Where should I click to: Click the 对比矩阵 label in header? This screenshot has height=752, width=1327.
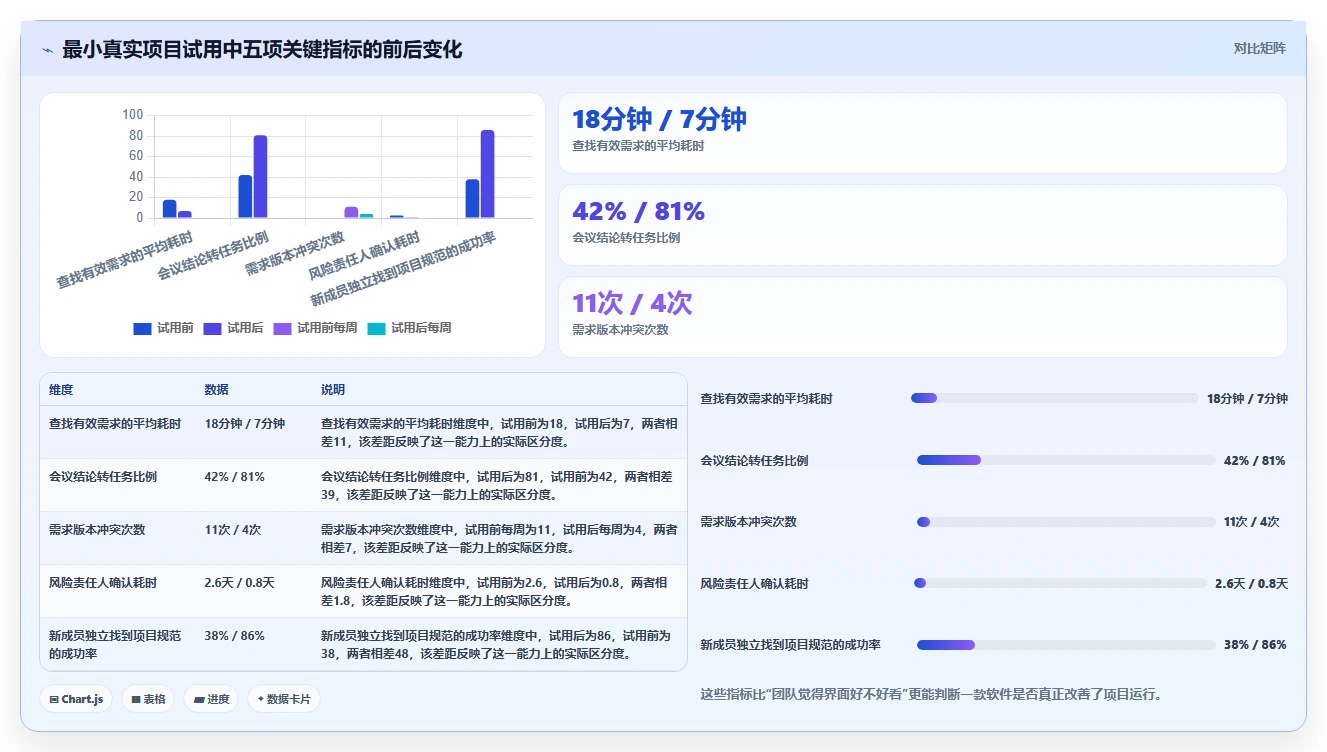[x=1259, y=48]
